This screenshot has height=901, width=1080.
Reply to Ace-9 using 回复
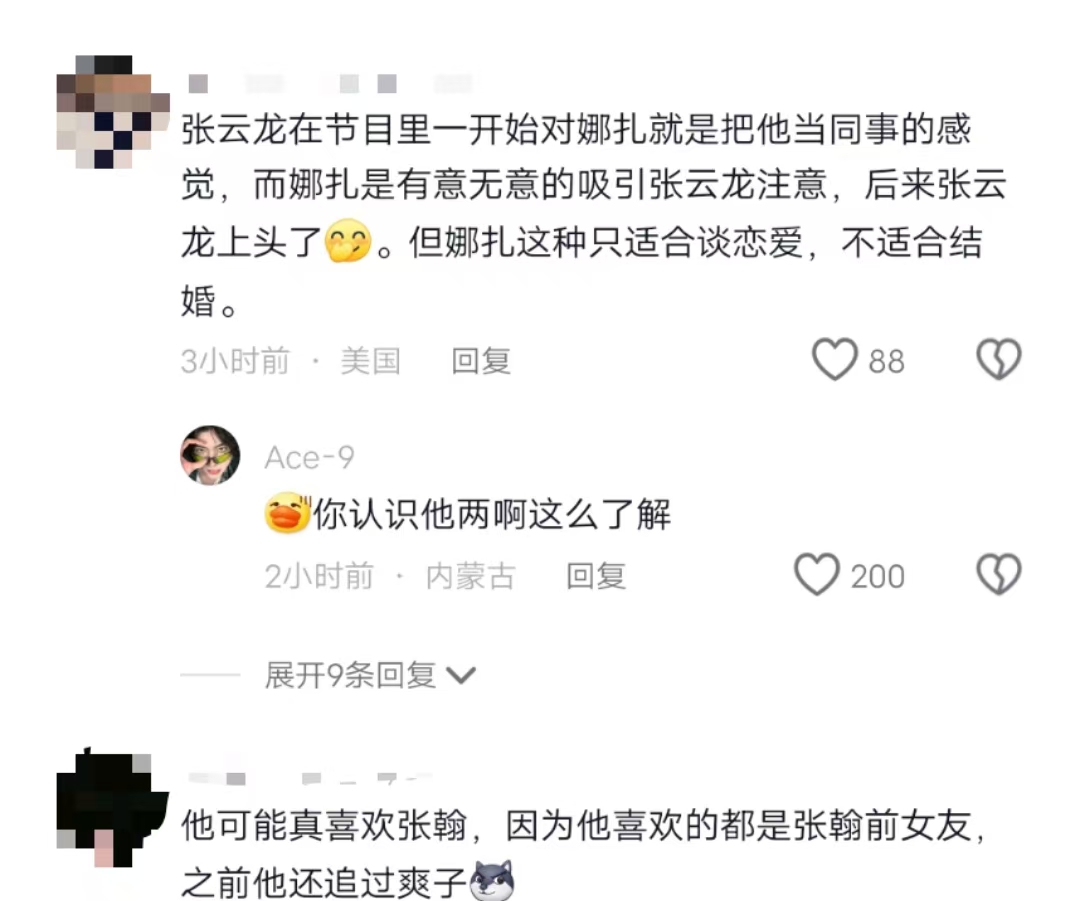[596, 576]
